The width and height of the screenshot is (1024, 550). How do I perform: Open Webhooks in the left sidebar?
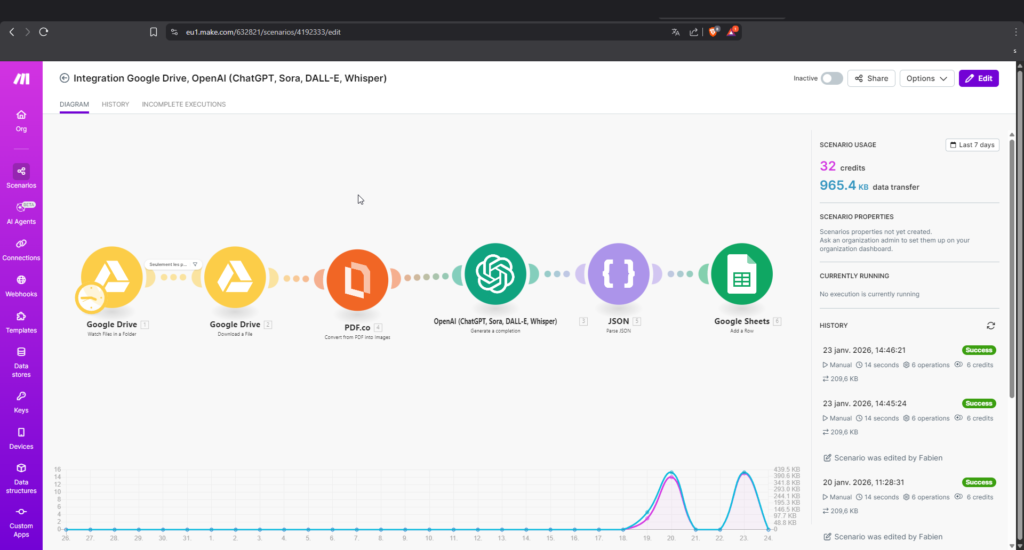click(21, 285)
